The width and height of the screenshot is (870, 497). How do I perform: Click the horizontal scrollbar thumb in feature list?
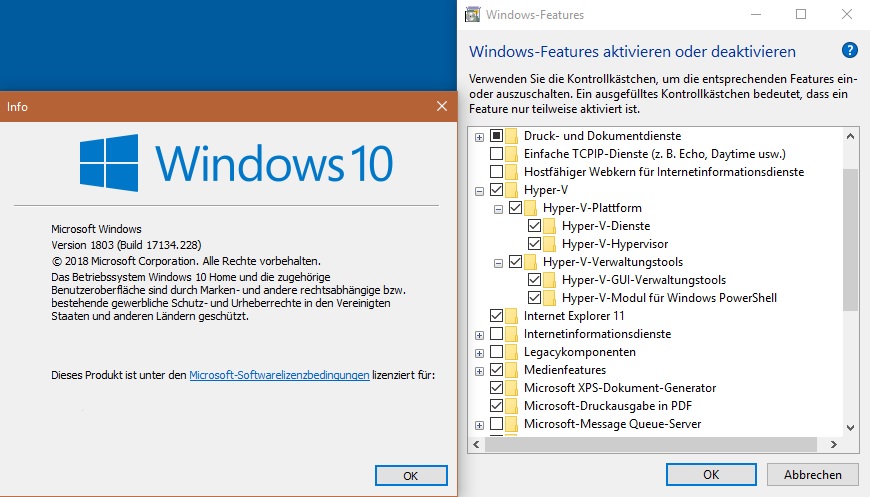651,444
